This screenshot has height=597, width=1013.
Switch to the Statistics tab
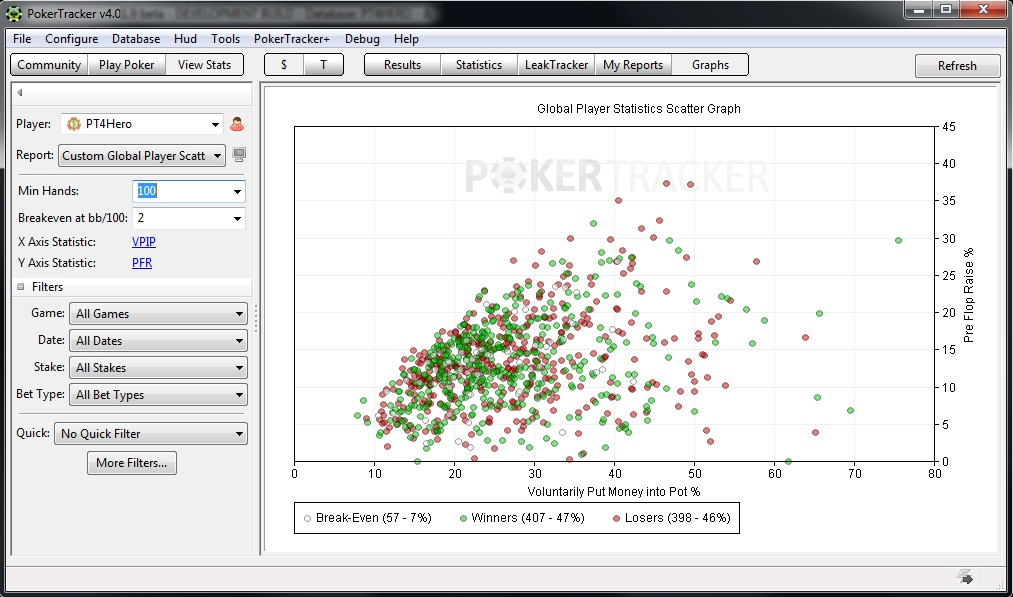[x=478, y=64]
